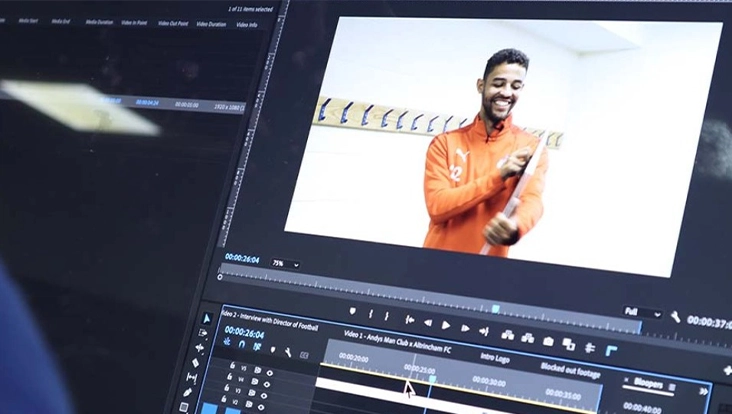Click the Video Duration column header
This screenshot has height=414, width=732.
tap(211, 24)
